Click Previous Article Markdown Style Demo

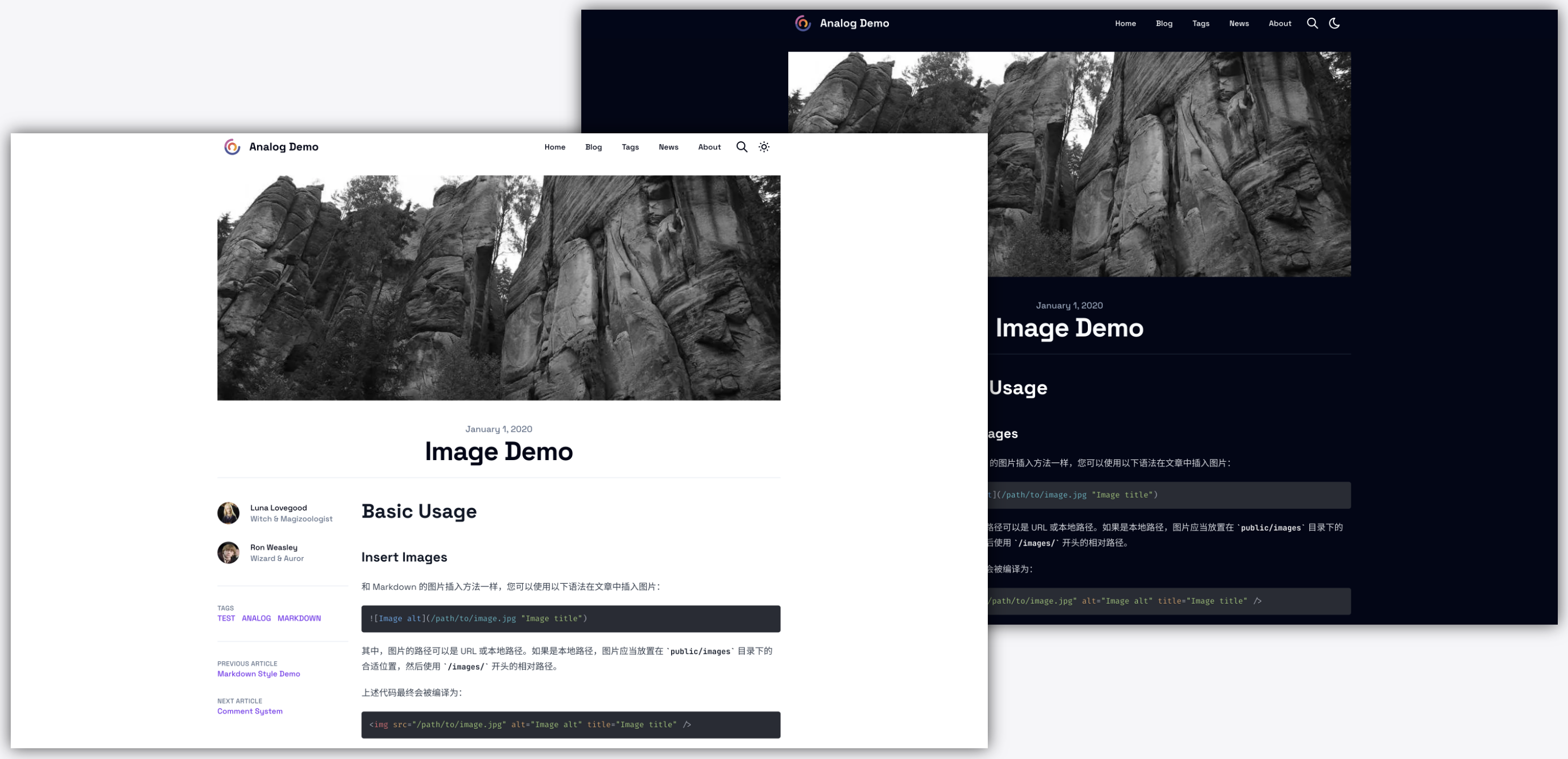point(259,673)
